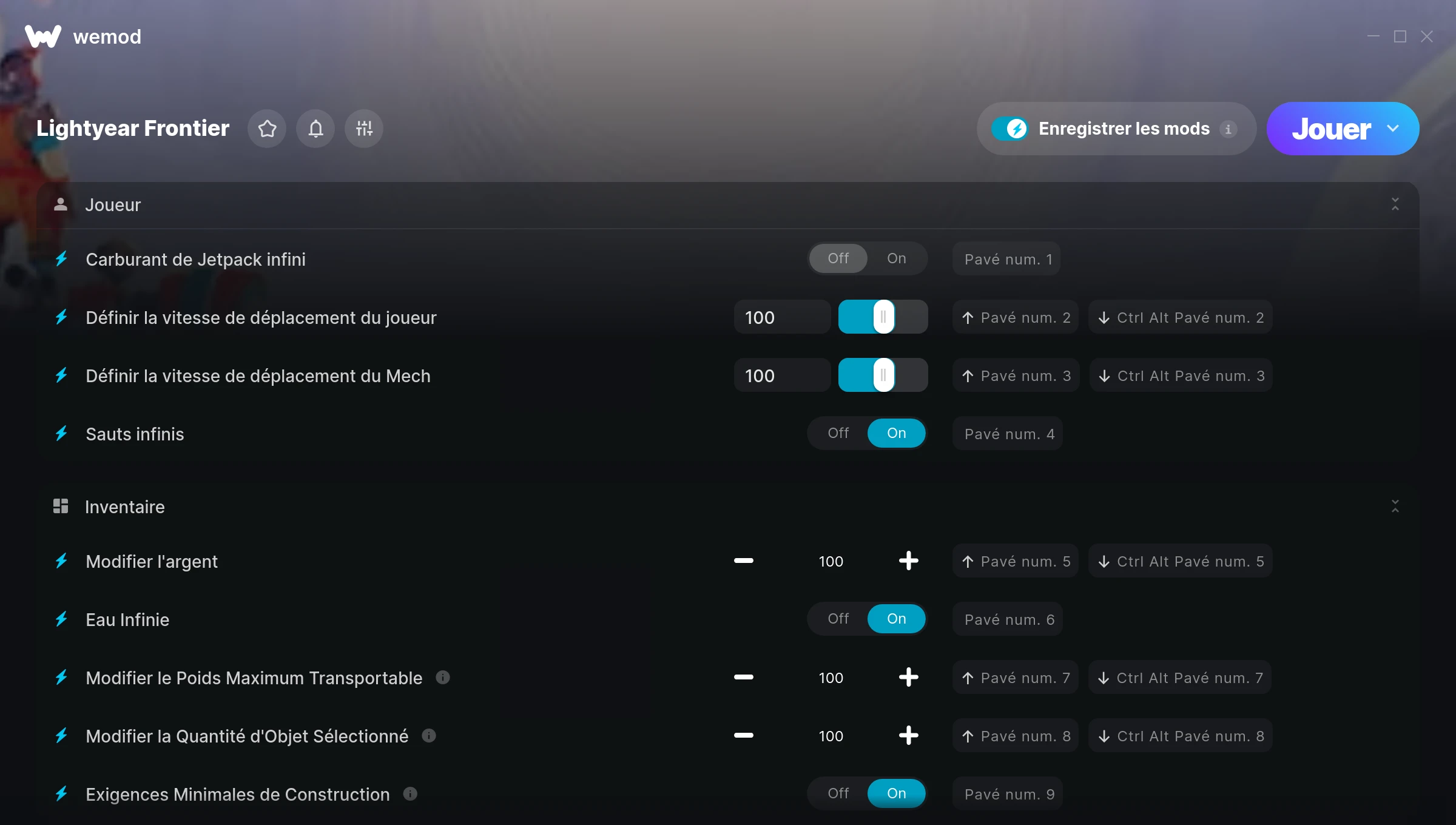Edit increase hotkey Pavé num. 2
The width and height of the screenshot is (1456, 825).
point(1016,317)
